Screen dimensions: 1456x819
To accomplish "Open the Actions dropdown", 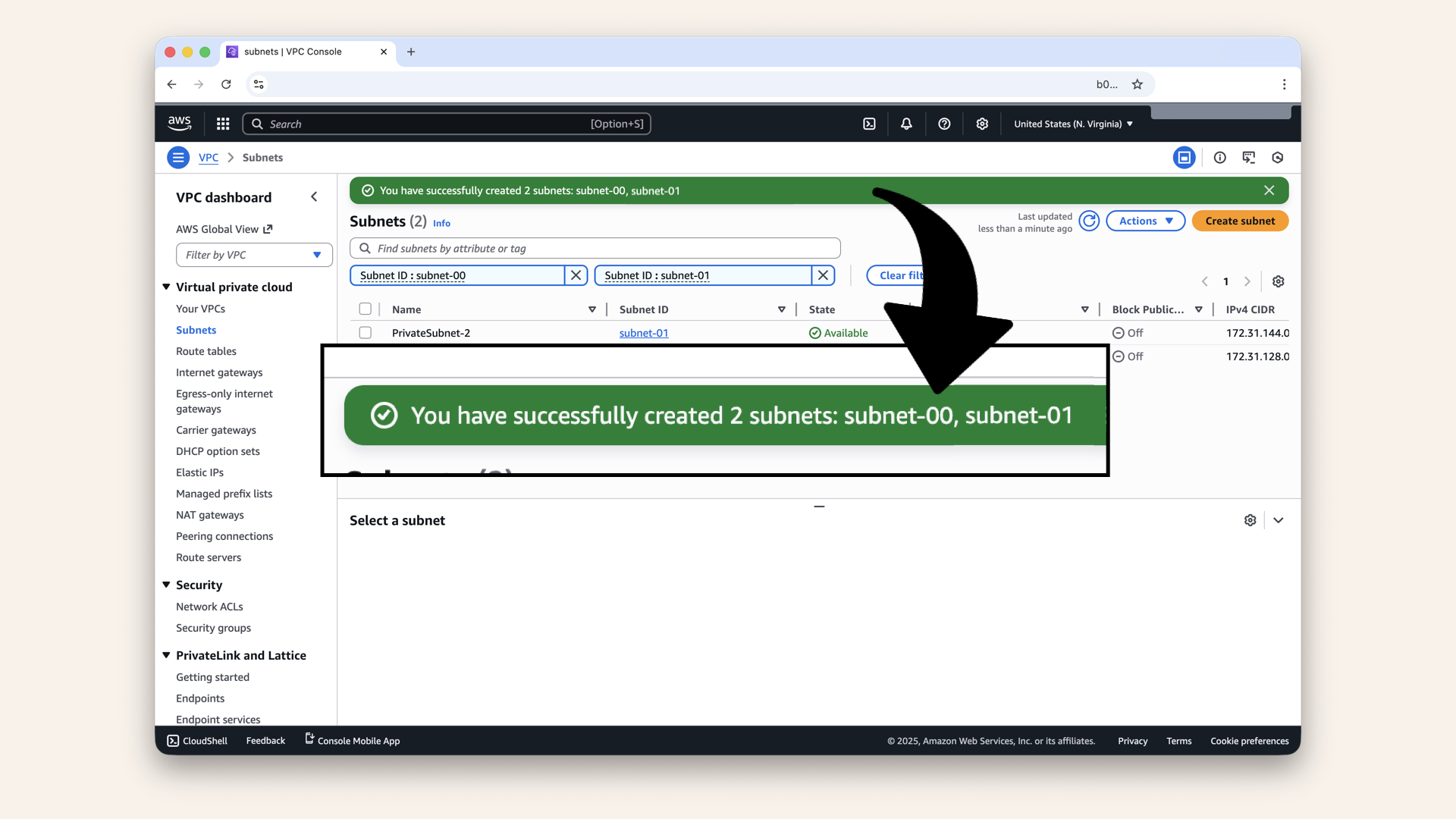I will tap(1145, 221).
